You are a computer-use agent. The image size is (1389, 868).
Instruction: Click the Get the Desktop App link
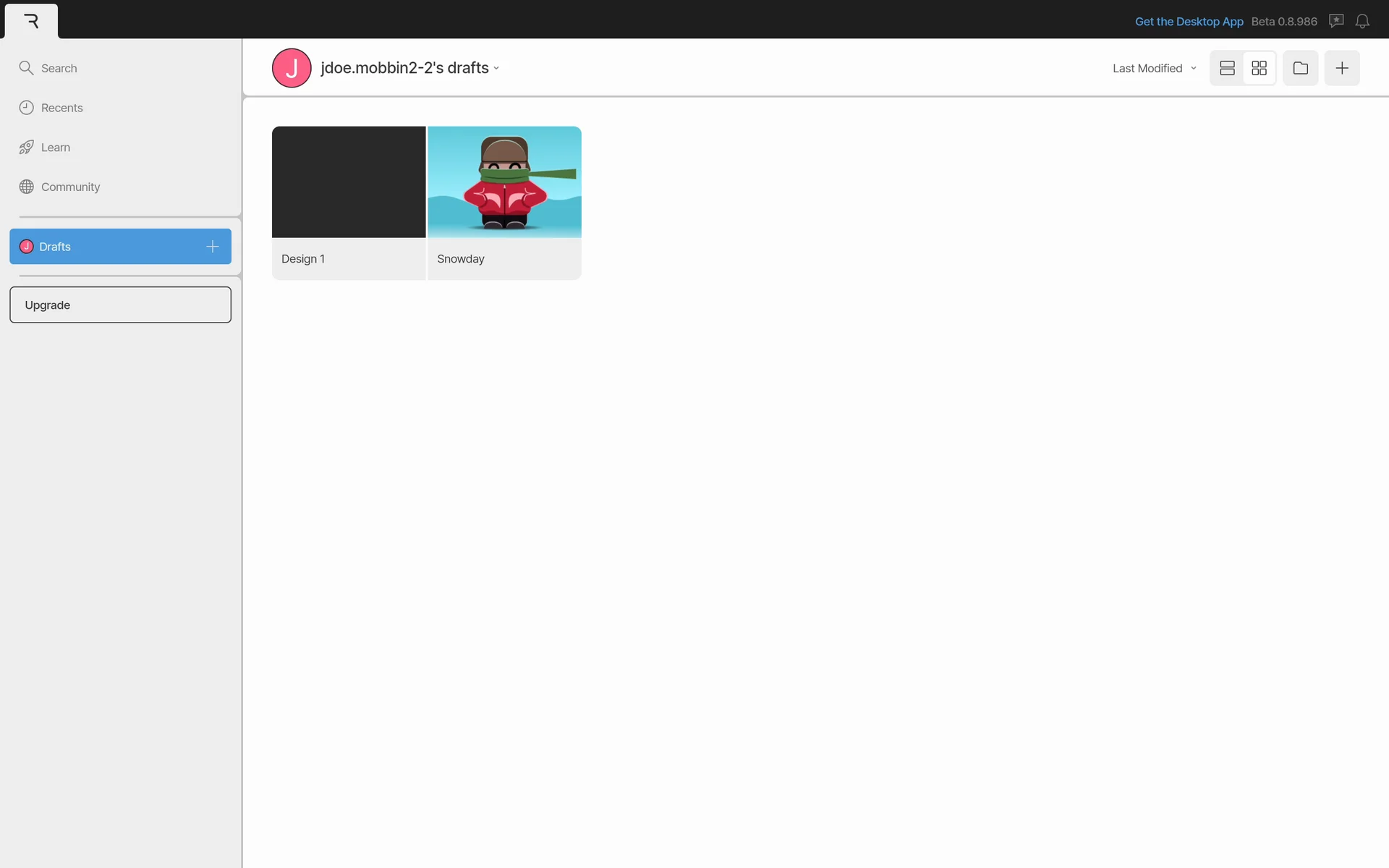point(1189,22)
